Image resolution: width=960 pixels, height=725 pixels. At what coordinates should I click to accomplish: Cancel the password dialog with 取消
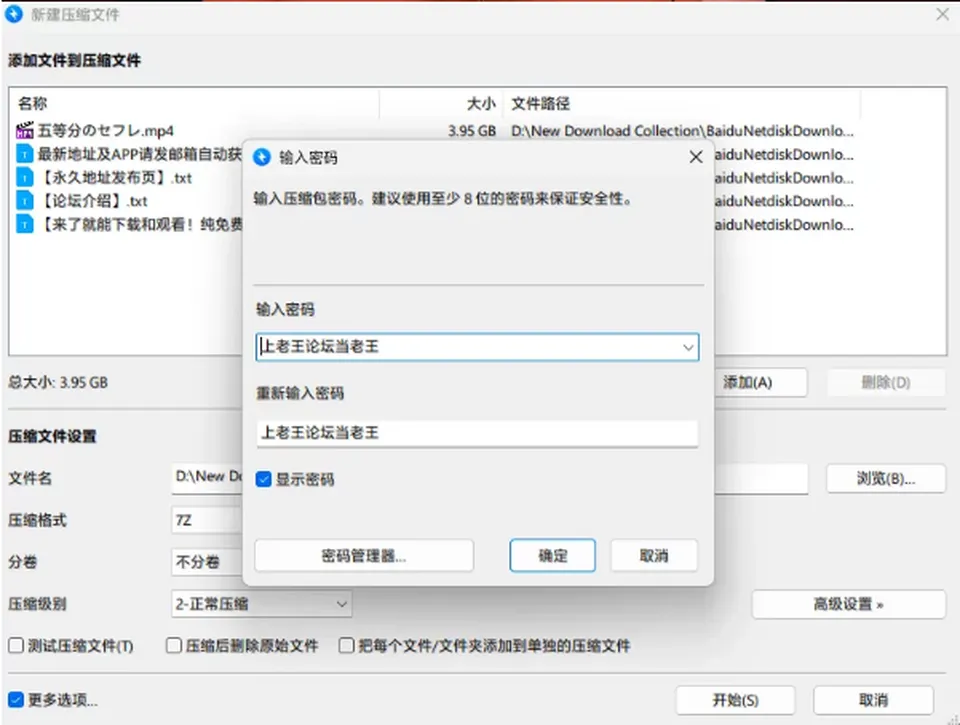pos(654,555)
